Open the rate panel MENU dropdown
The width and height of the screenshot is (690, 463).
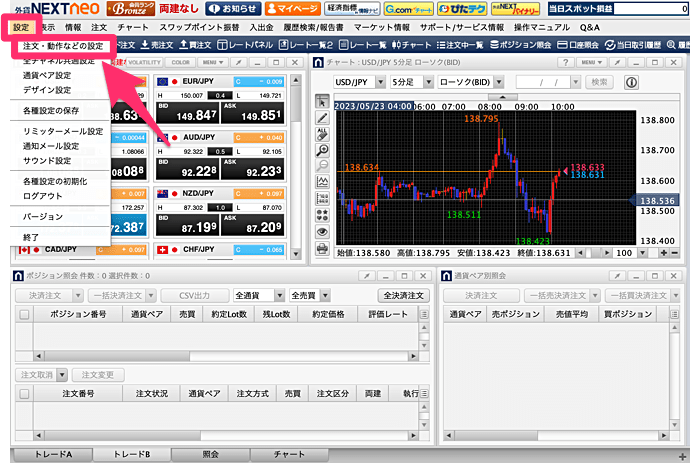[x=213, y=62]
